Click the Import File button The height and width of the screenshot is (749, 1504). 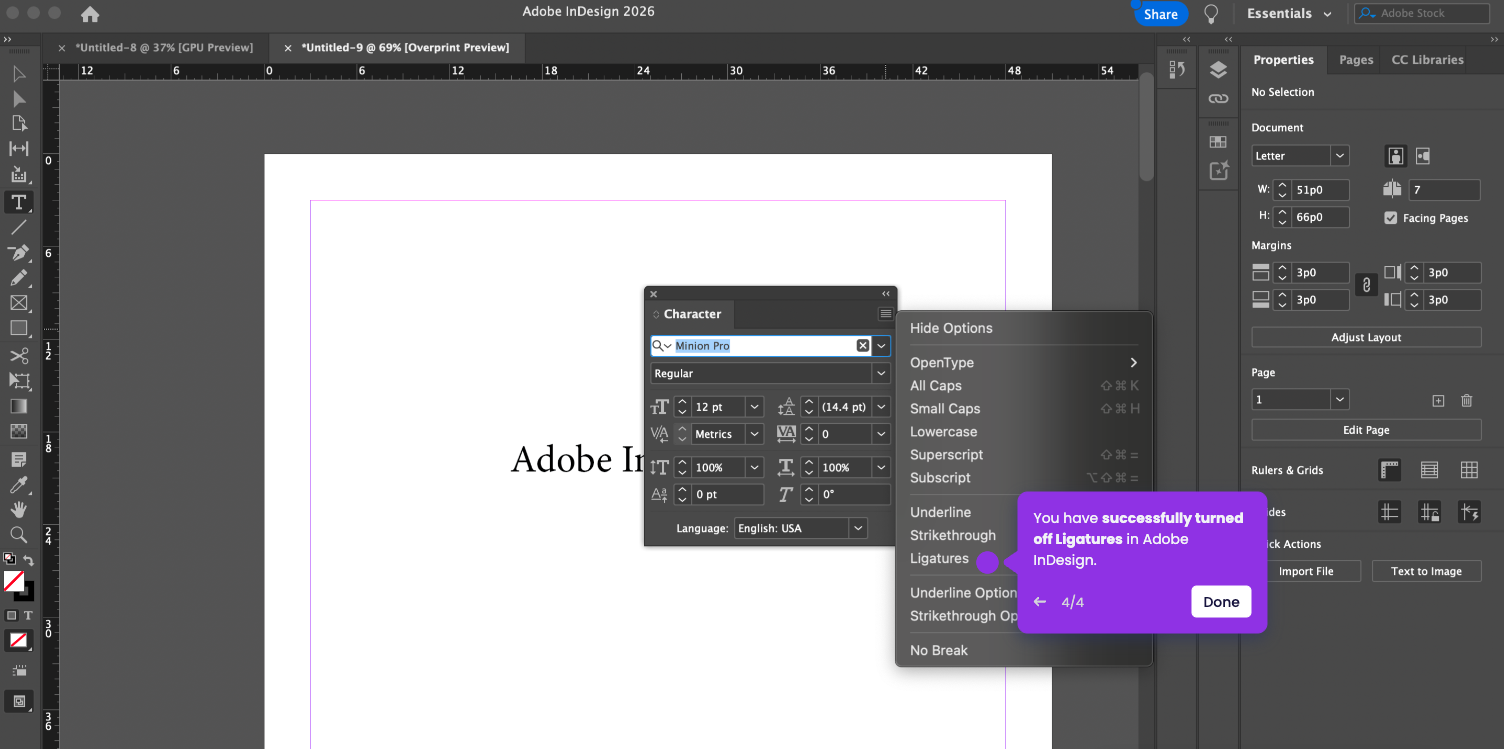1306,571
